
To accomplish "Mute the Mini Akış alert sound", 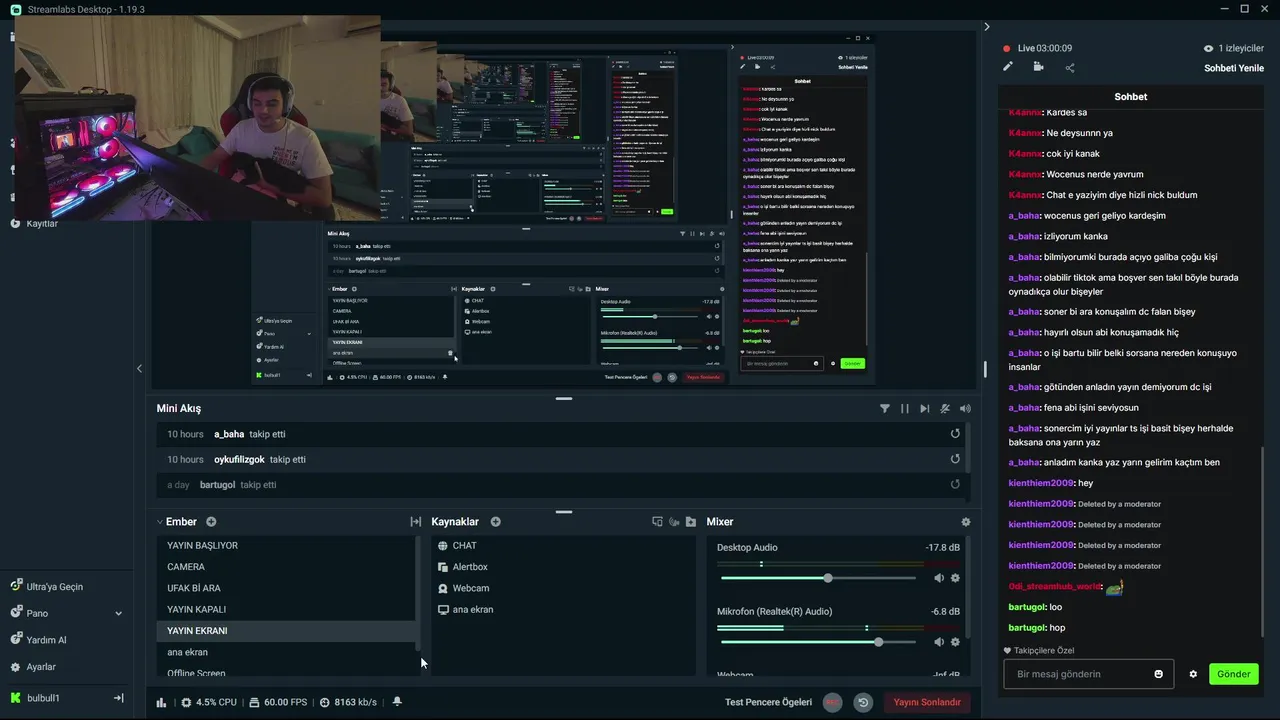I will pyautogui.click(x=965, y=408).
